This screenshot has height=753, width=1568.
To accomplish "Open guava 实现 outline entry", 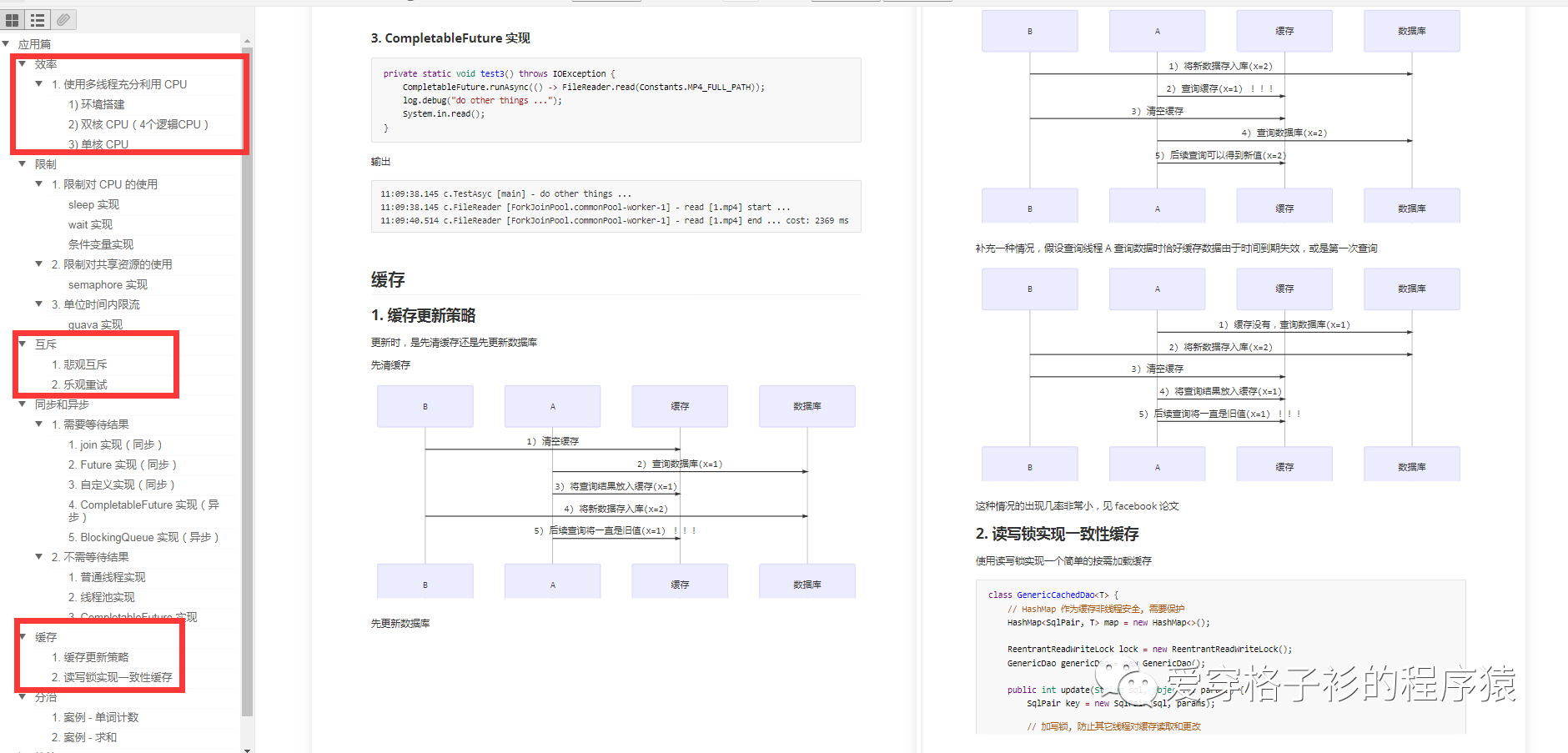I will point(95,324).
